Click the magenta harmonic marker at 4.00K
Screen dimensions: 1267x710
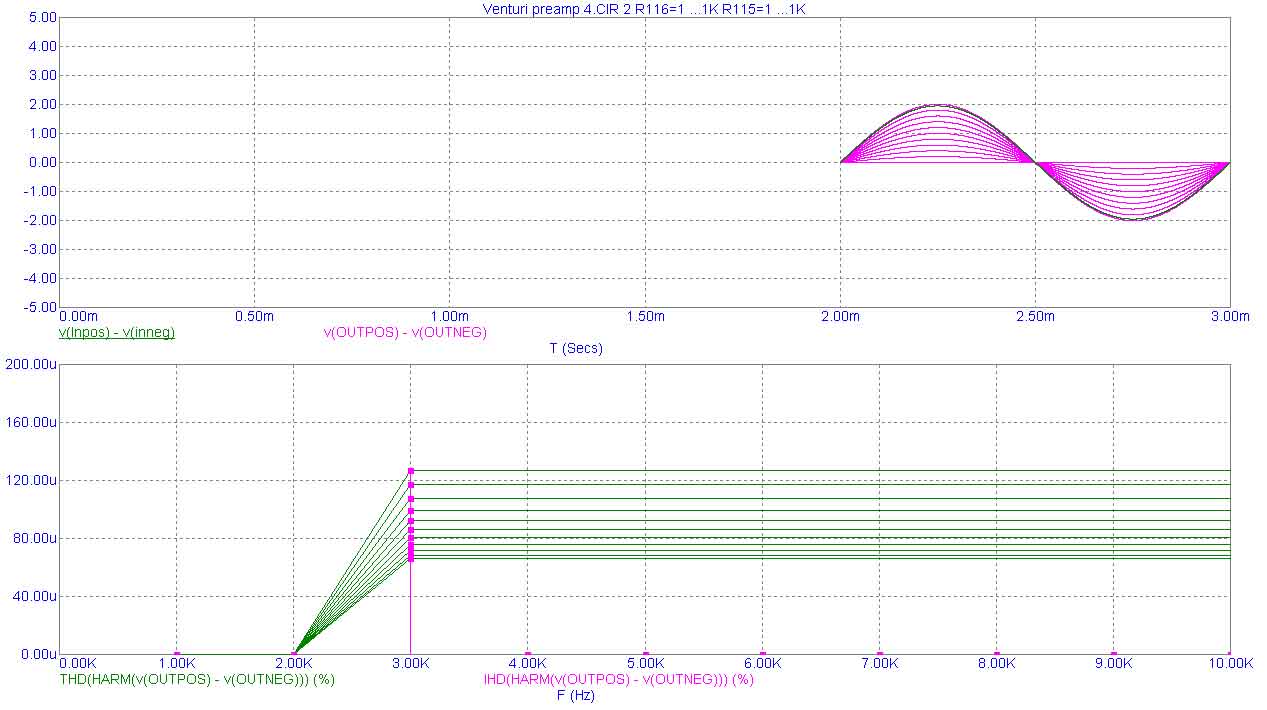pos(528,654)
